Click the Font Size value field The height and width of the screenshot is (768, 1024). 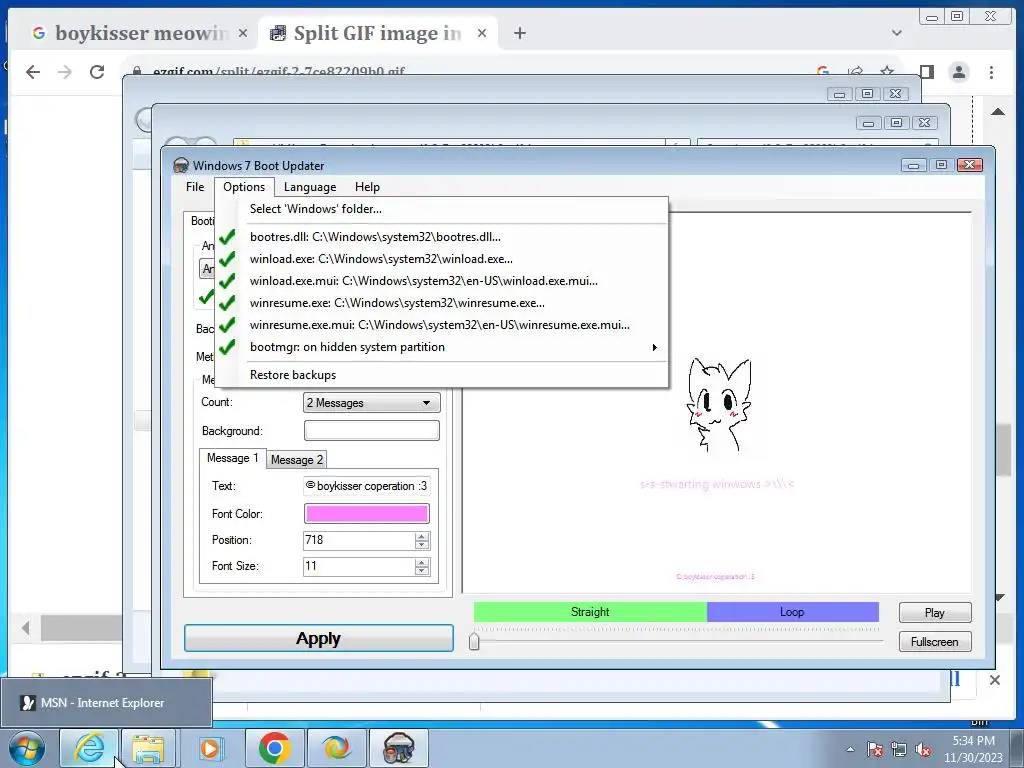pyautogui.click(x=359, y=566)
